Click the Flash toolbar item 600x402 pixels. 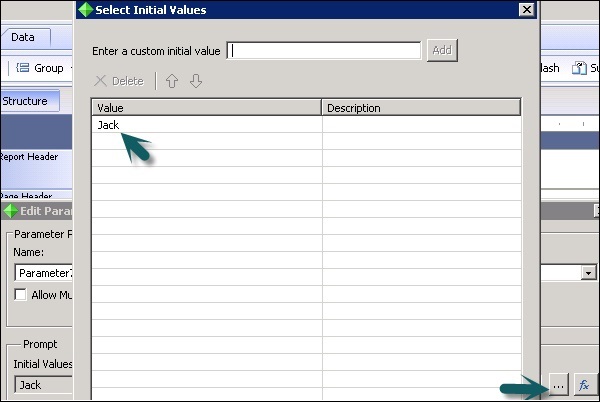tap(550, 68)
